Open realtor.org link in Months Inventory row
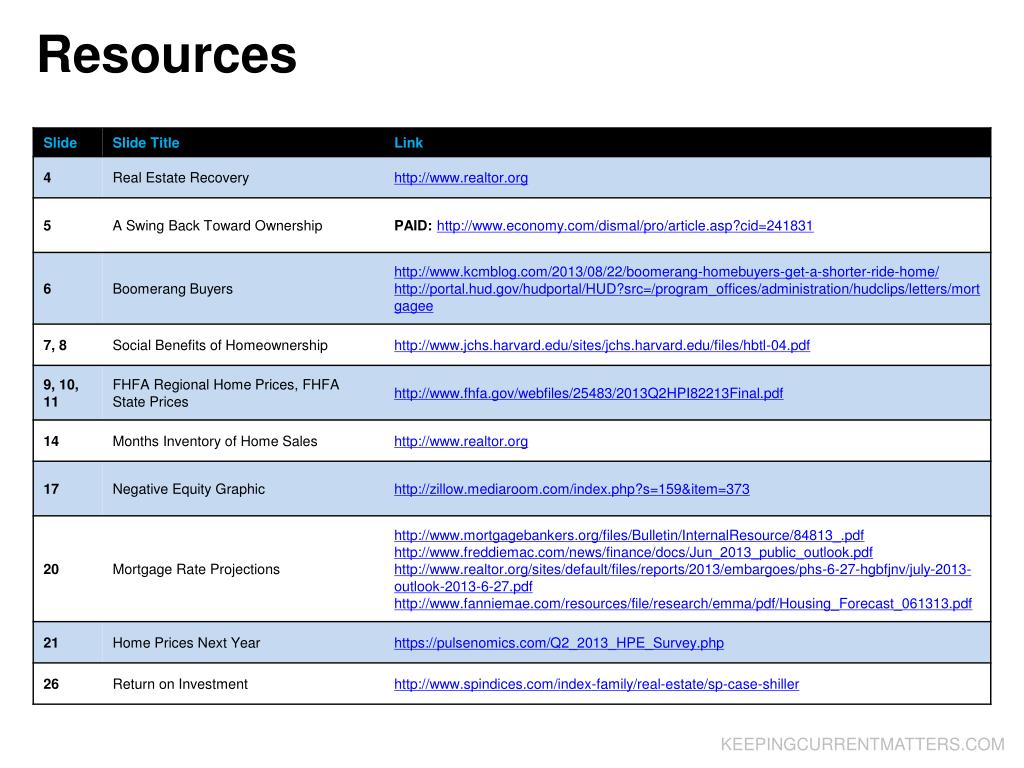 coord(461,441)
